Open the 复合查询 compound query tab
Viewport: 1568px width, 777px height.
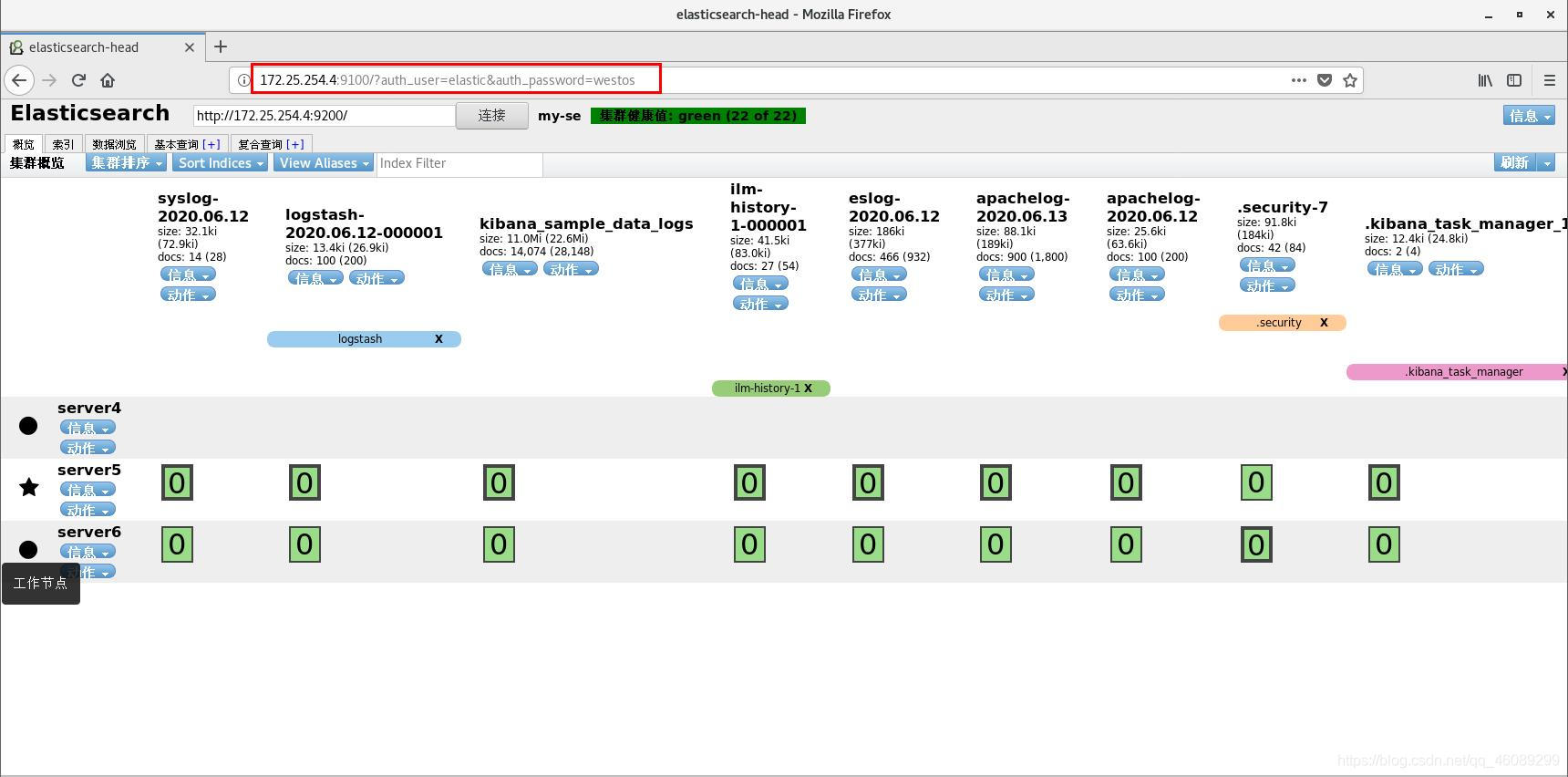[x=271, y=144]
